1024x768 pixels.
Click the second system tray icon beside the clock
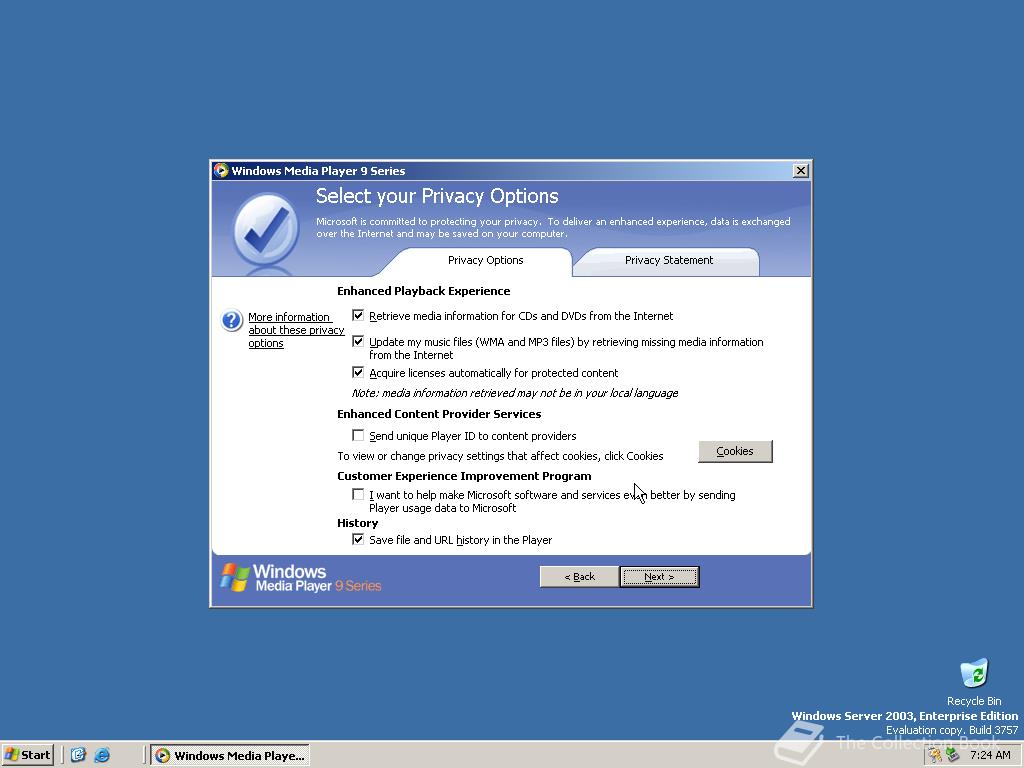[x=953, y=756]
